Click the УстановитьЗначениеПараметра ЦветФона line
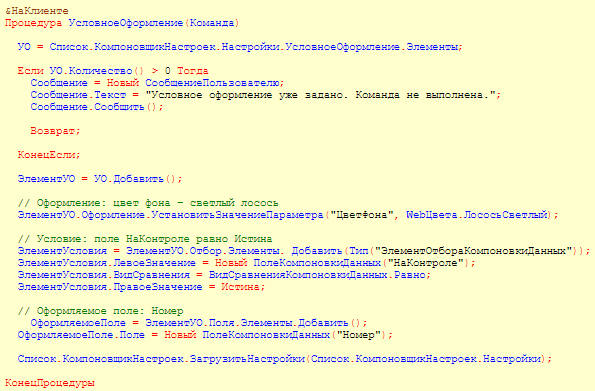The width and height of the screenshot is (595, 391). click(288, 215)
